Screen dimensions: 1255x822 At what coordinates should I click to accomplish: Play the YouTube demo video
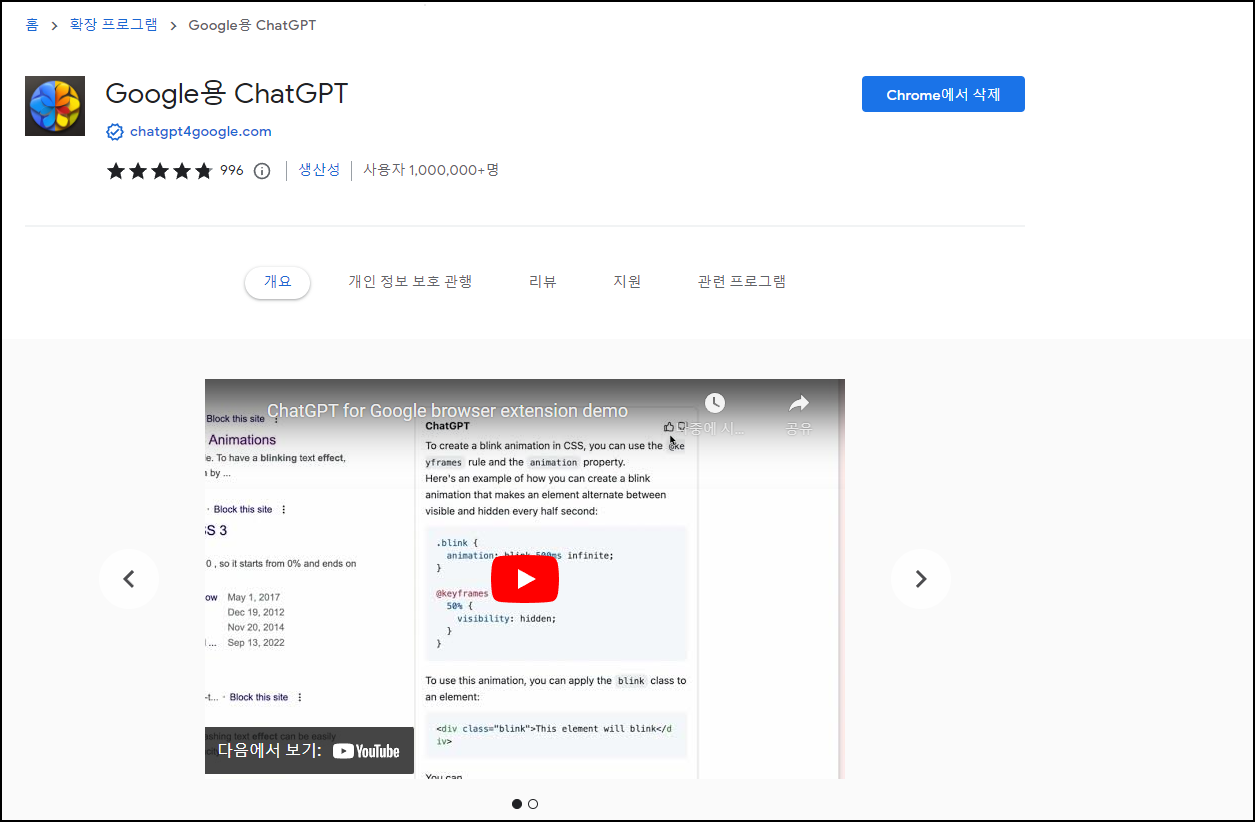click(525, 579)
